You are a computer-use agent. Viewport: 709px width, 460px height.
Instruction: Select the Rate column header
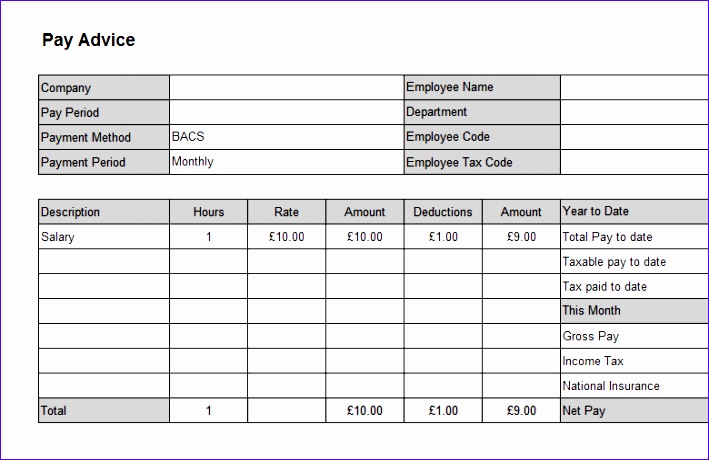tap(287, 212)
